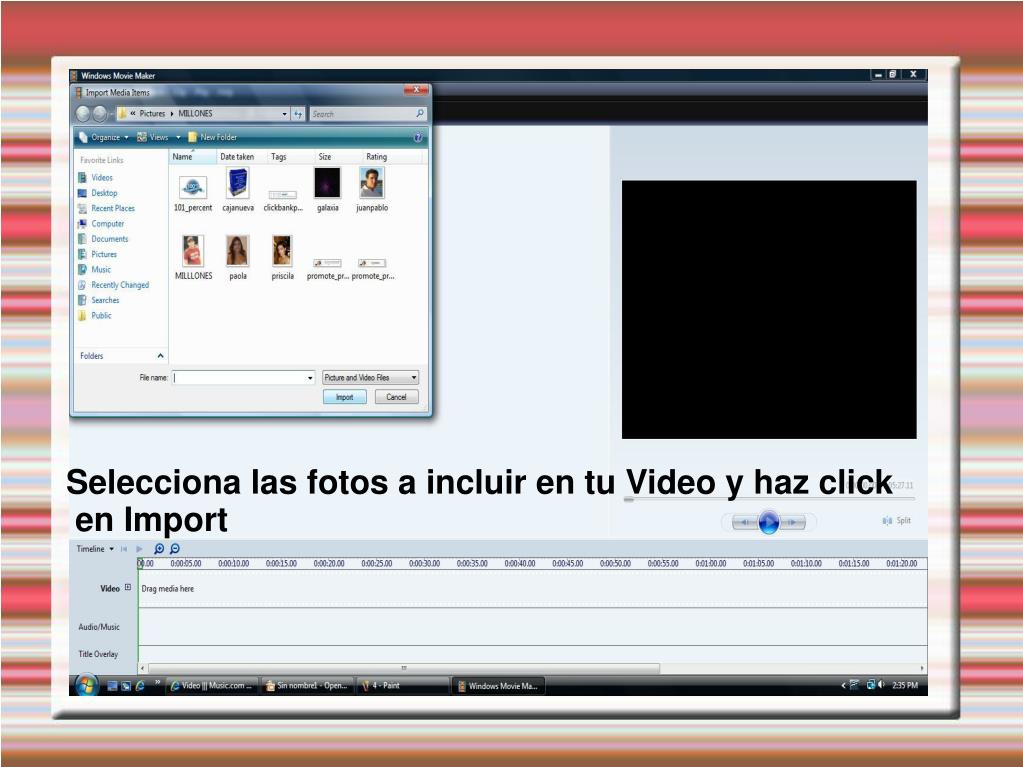Screen dimensions: 1023x767
Task: Click the Import button
Action: [344, 397]
